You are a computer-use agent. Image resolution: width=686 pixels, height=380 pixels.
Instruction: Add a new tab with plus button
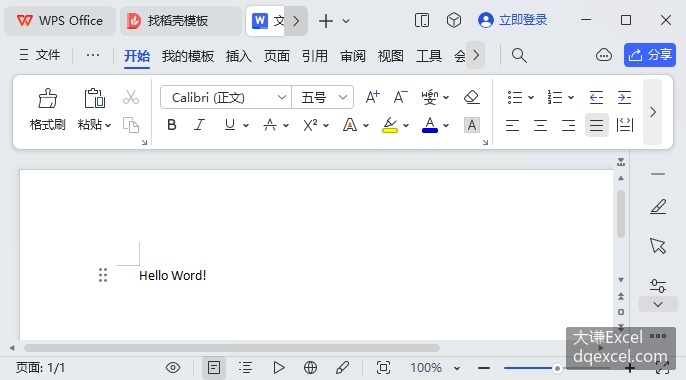326,21
